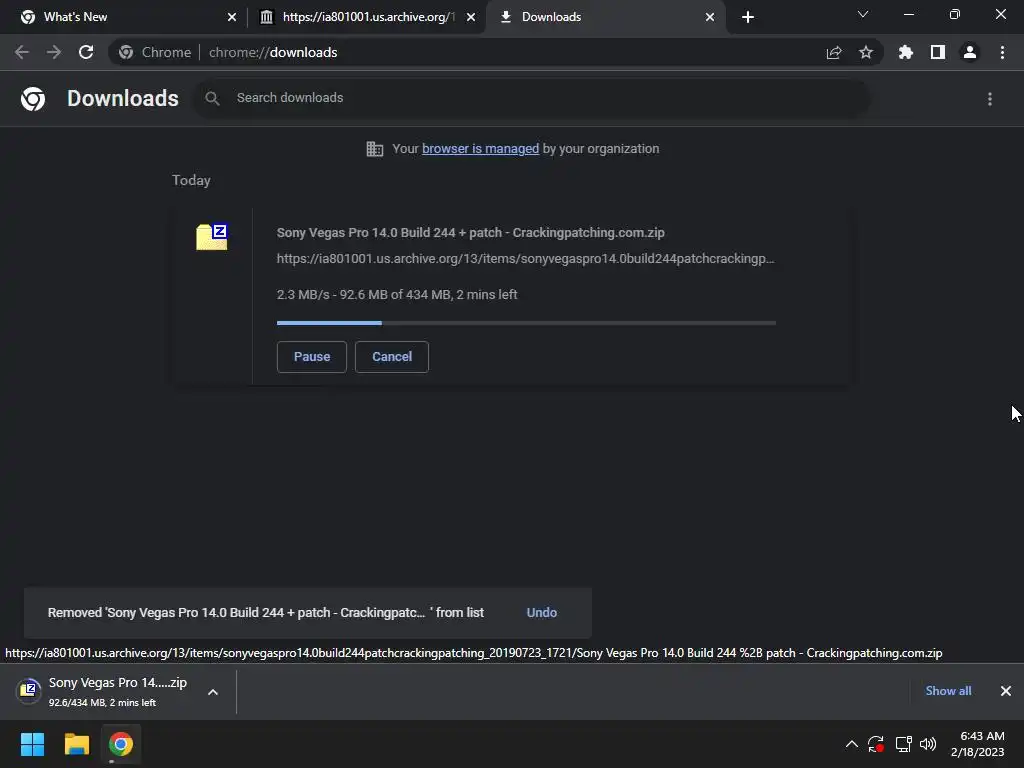Close the archive.org tab
This screenshot has width=1024, height=768.
[x=471, y=17]
